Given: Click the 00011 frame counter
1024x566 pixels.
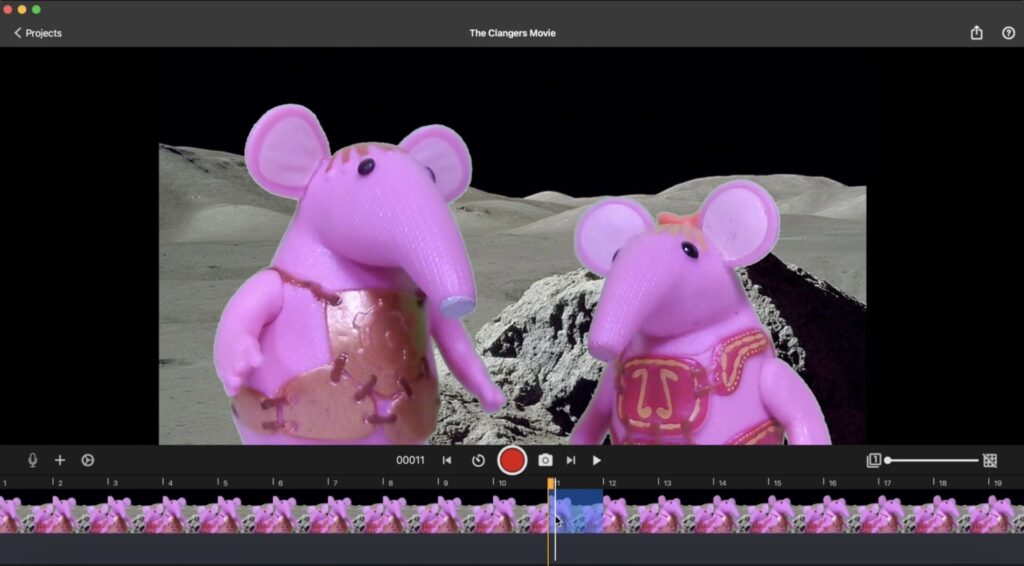Looking at the screenshot, I should pyautogui.click(x=410, y=460).
